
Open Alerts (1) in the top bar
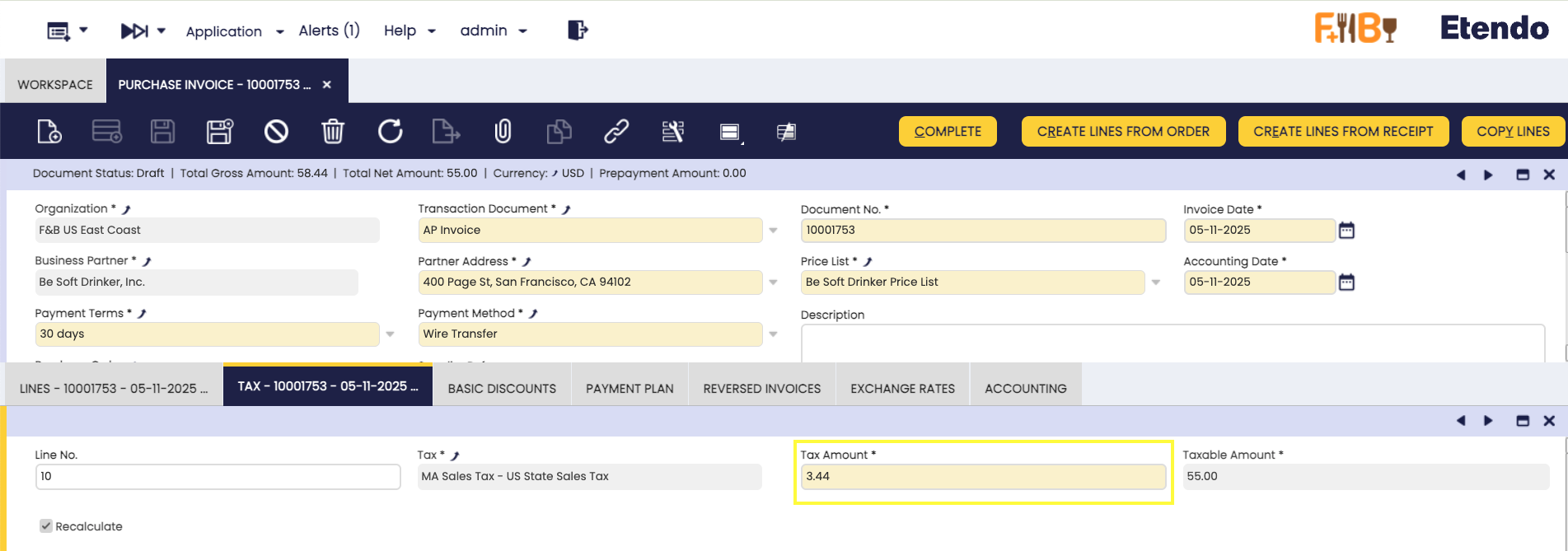pyautogui.click(x=329, y=30)
